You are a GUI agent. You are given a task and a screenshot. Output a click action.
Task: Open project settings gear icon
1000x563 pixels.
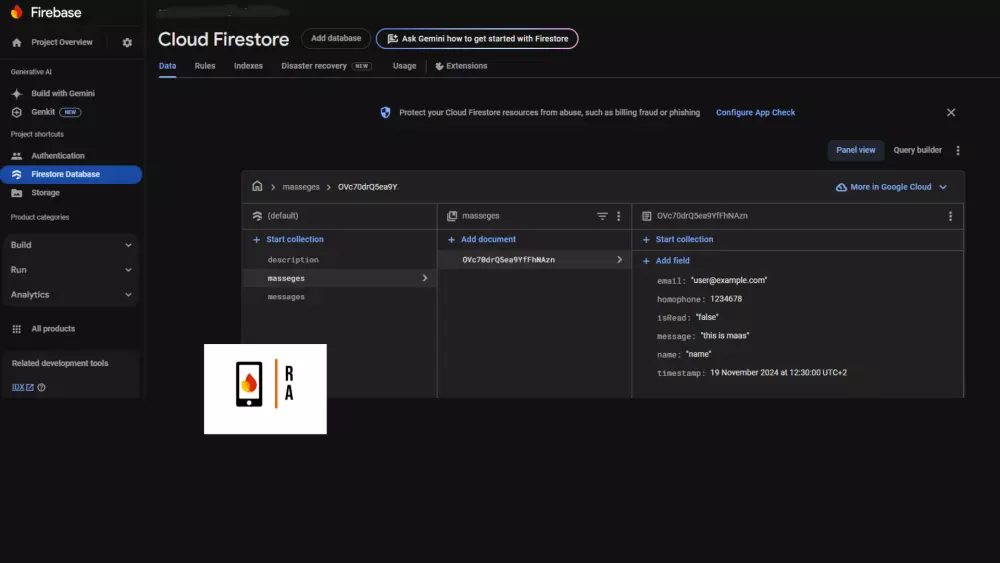(127, 42)
